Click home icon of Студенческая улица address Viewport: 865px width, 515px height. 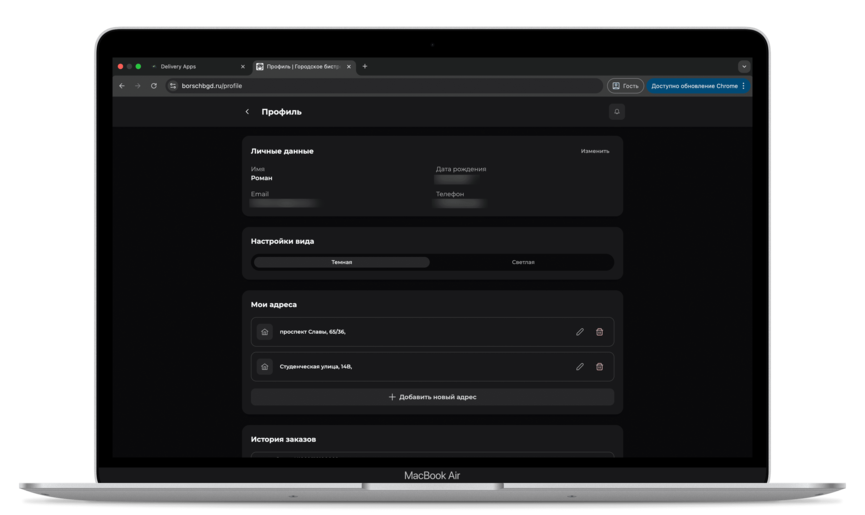click(265, 367)
